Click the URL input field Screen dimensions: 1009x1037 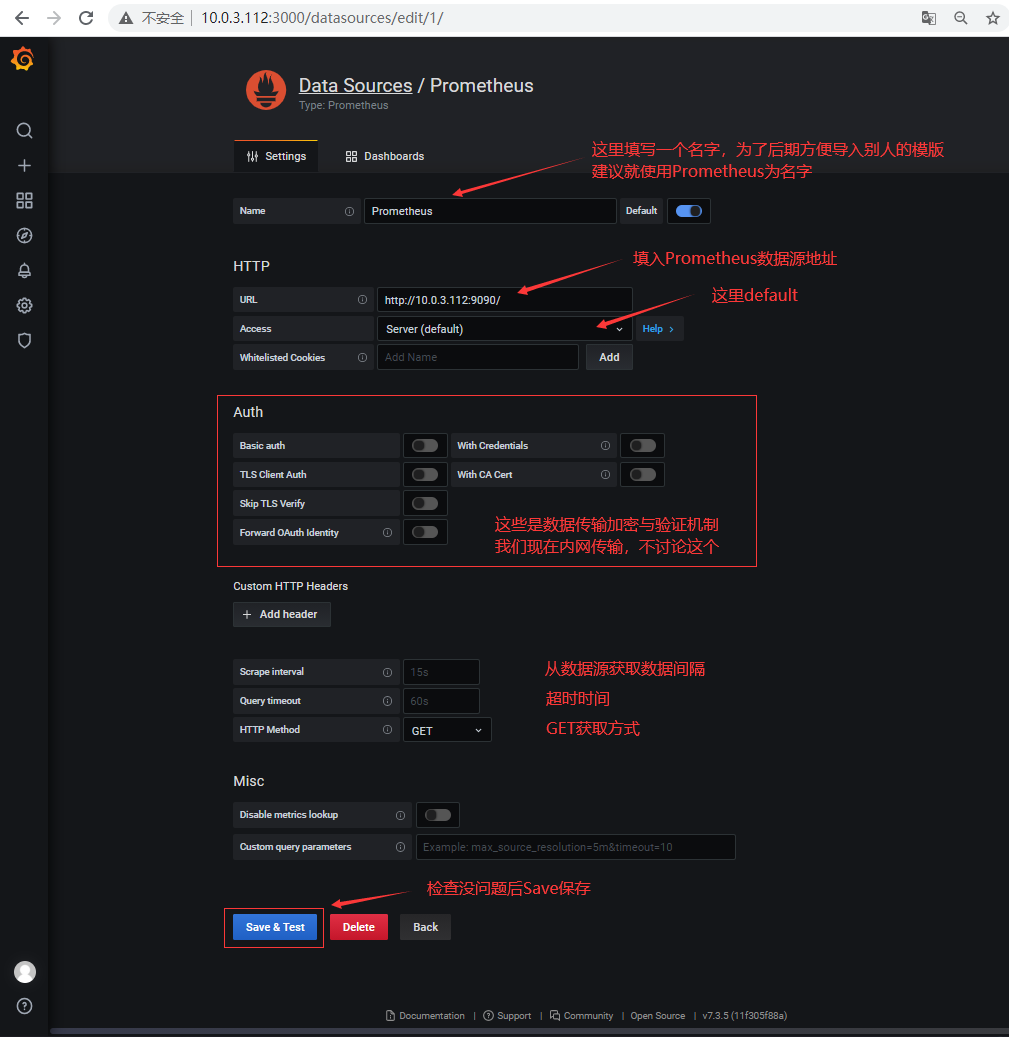click(x=504, y=299)
